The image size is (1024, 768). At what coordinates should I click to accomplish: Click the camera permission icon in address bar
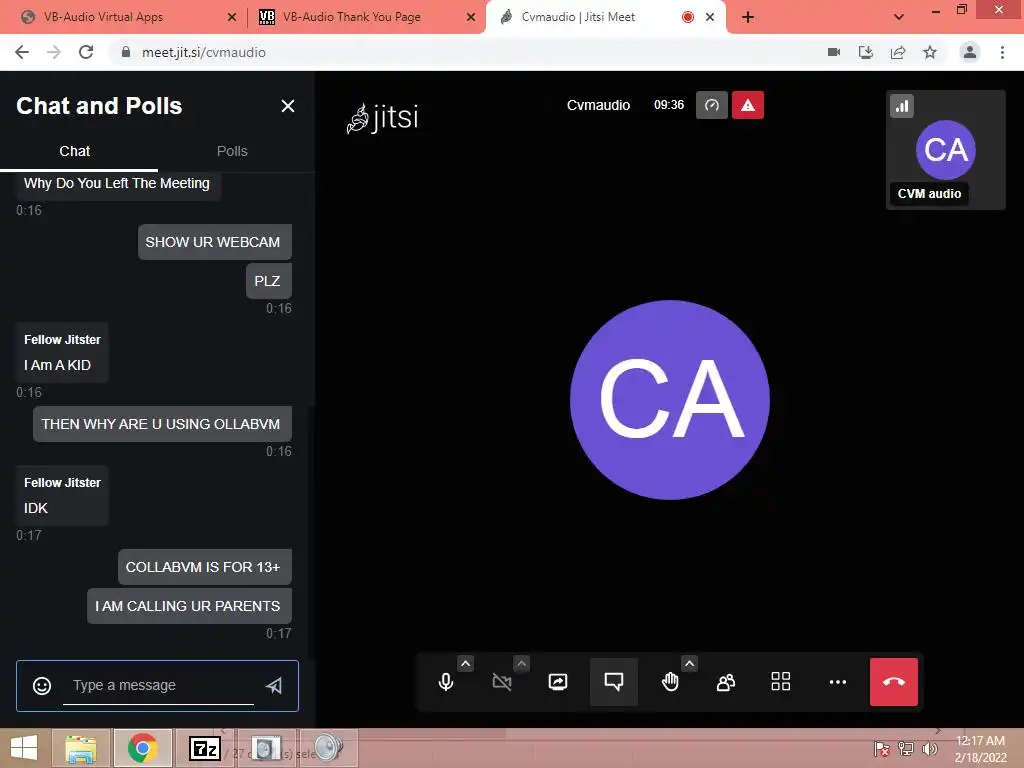834,52
